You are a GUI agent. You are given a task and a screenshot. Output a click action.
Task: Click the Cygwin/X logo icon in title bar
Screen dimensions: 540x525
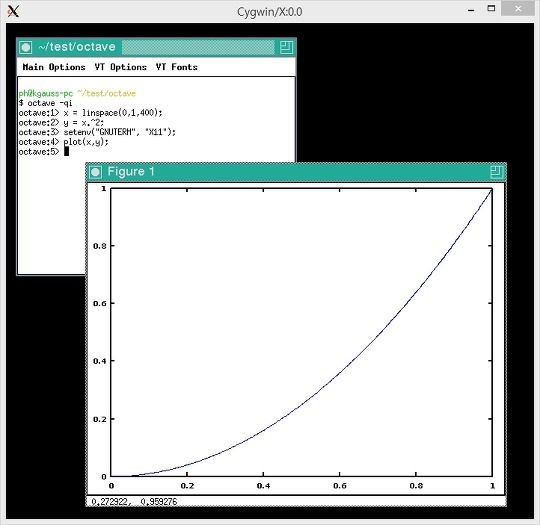(x=13, y=11)
